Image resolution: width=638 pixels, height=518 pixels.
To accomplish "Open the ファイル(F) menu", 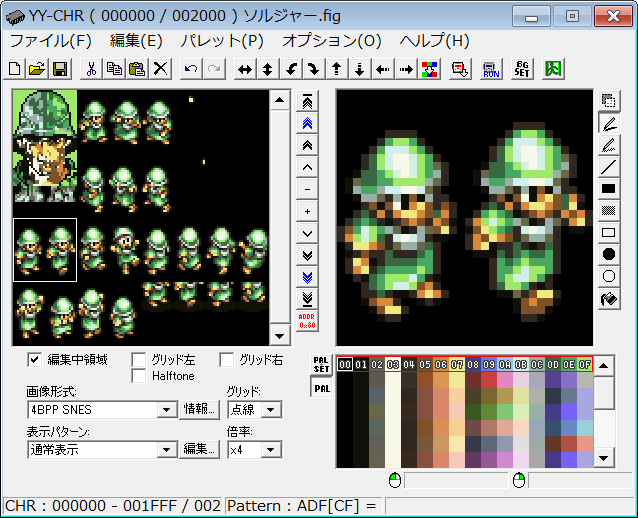I will click(50, 41).
